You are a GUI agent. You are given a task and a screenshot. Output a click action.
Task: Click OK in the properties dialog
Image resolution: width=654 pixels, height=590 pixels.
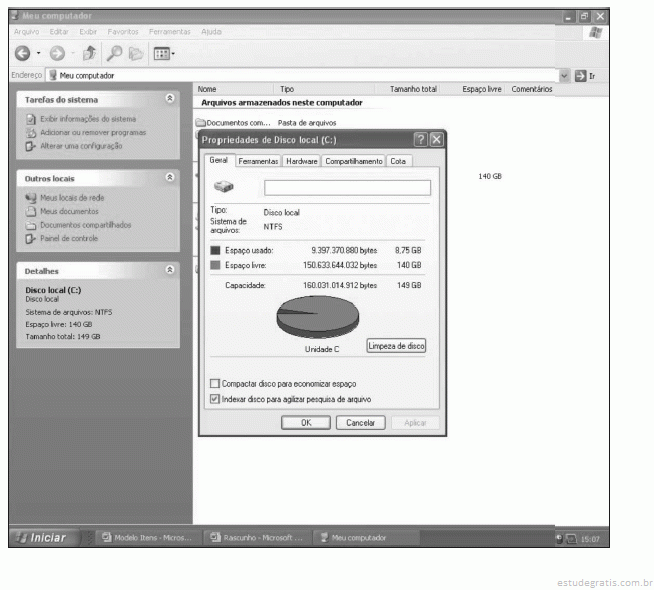point(306,422)
